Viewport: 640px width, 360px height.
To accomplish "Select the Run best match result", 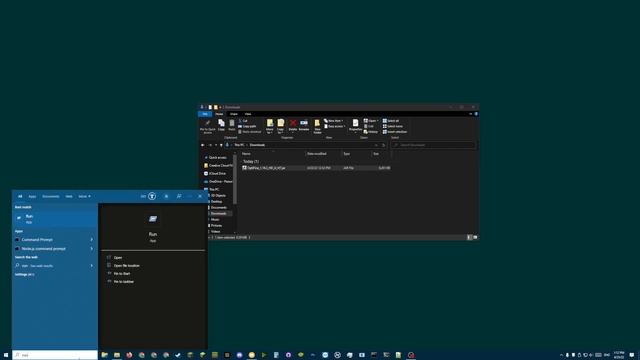I will tap(55, 219).
